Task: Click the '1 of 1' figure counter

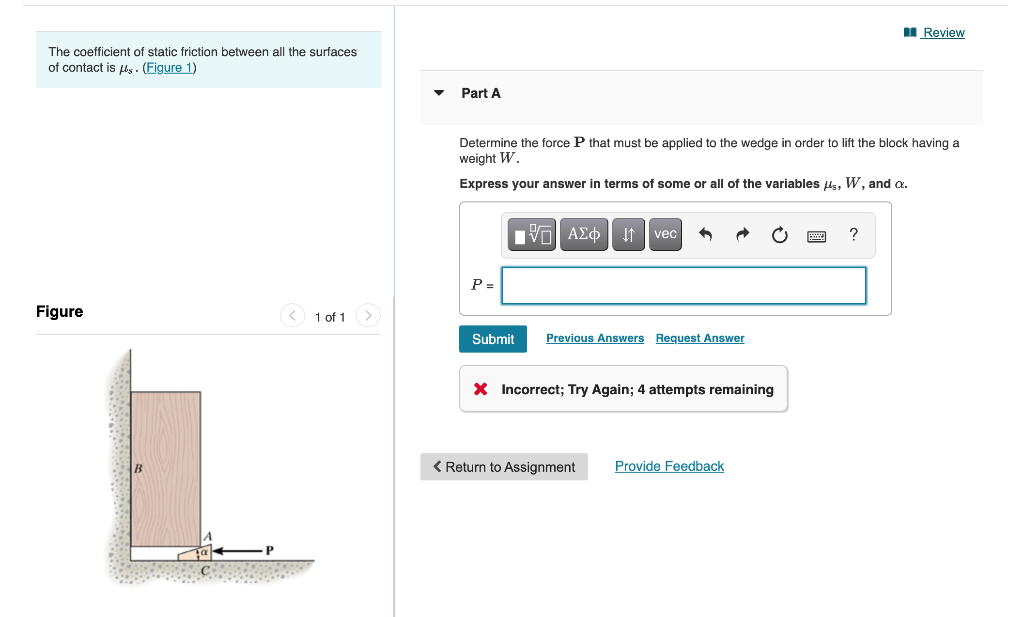Action: click(x=330, y=317)
